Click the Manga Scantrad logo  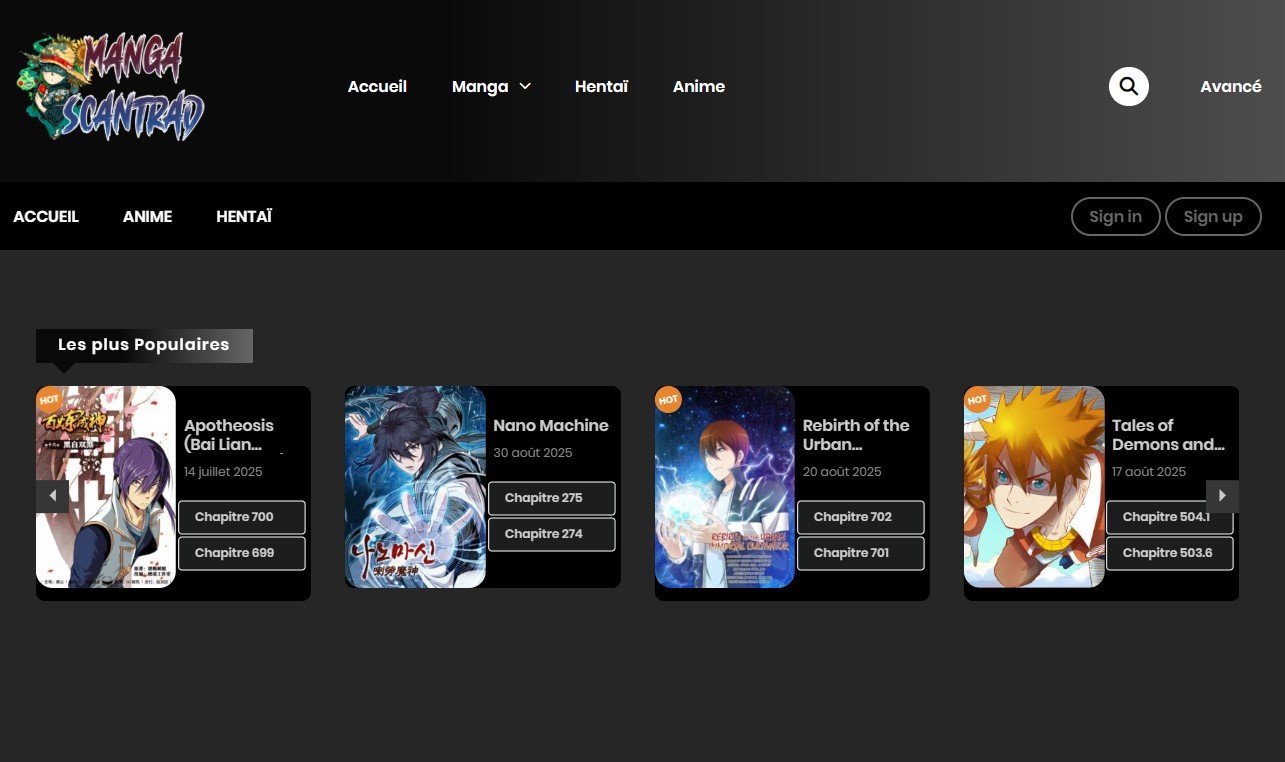[111, 87]
